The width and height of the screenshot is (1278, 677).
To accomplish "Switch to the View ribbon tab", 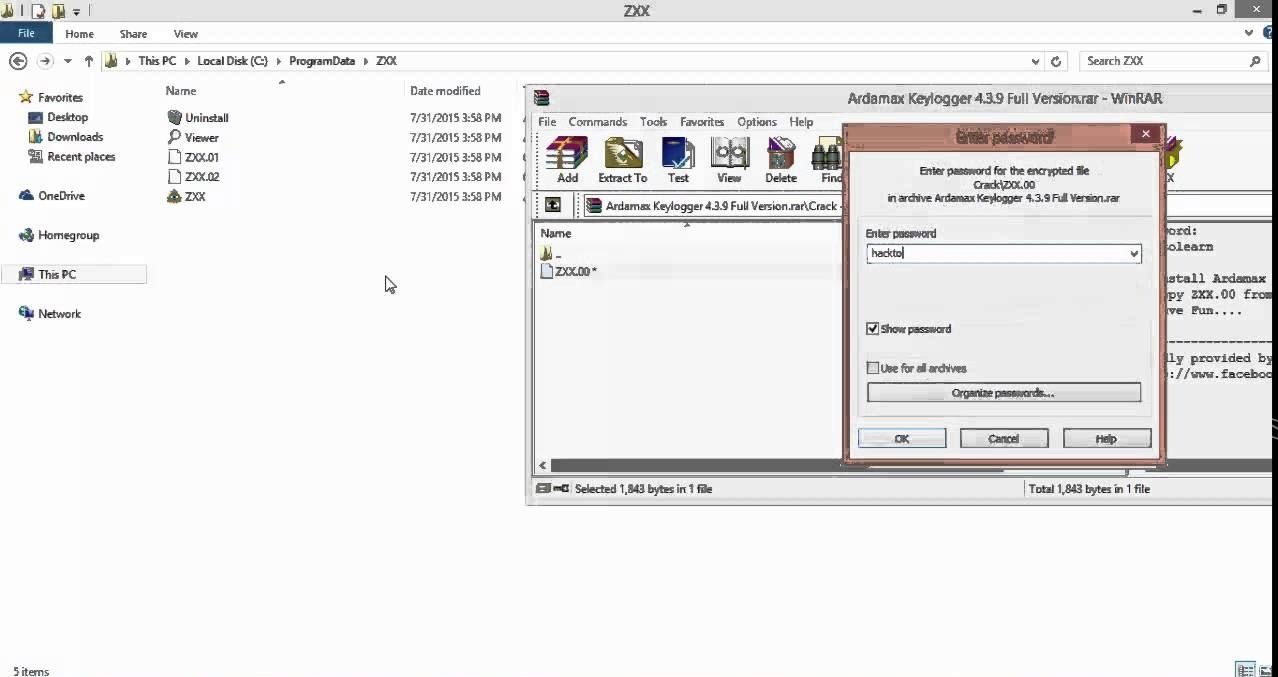I will [x=186, y=33].
